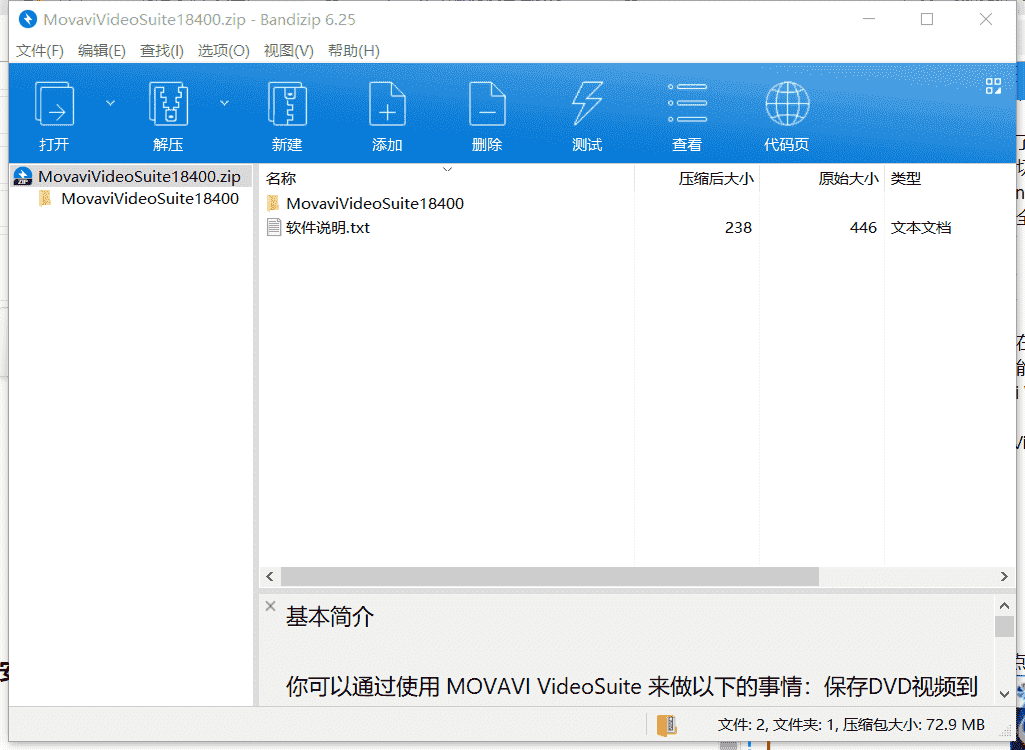The height and width of the screenshot is (750, 1025).
Task: Open the View (视图) menu
Action: tap(288, 50)
